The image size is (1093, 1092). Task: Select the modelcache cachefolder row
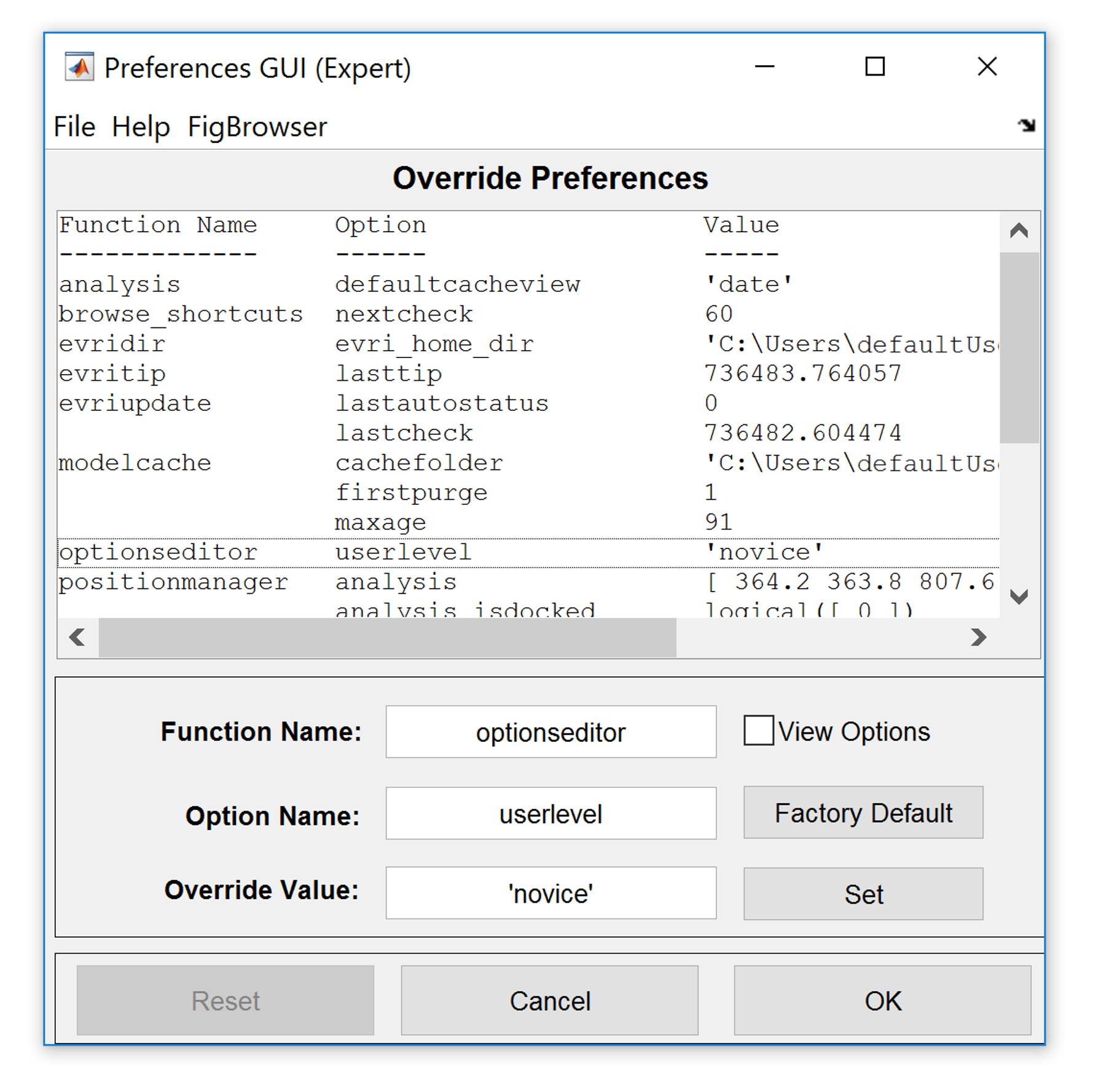pyautogui.click(x=418, y=463)
